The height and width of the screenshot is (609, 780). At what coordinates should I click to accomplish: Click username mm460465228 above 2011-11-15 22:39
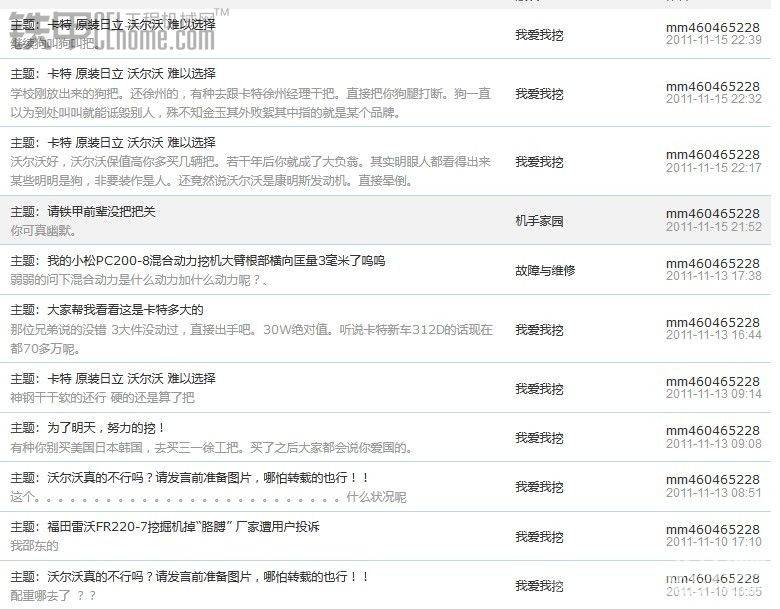pos(713,27)
